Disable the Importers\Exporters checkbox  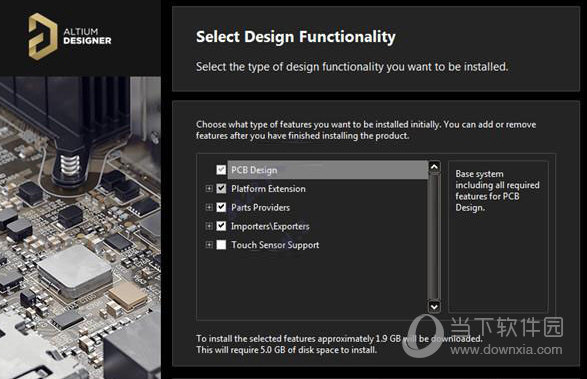pyautogui.click(x=221, y=226)
